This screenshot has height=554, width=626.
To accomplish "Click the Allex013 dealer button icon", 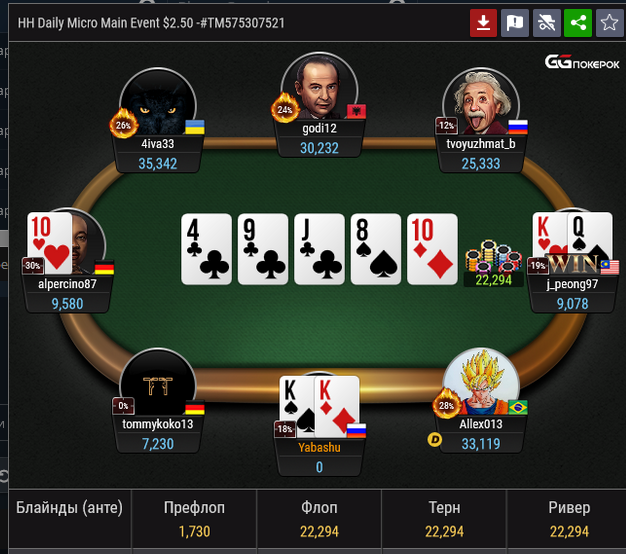I will pos(434,440).
